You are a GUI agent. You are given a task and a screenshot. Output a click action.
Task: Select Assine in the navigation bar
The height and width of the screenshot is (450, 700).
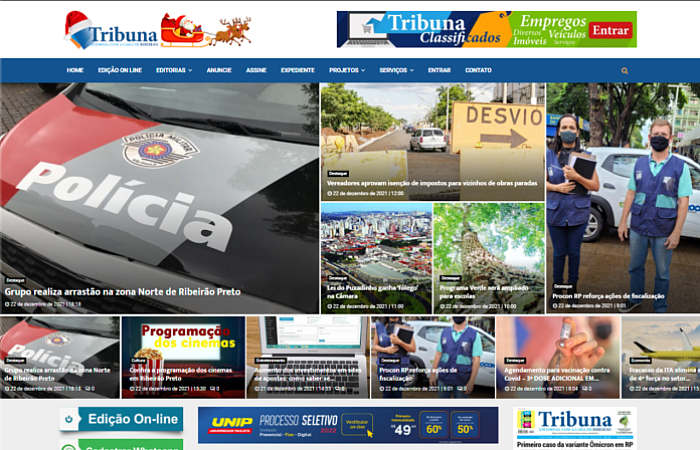click(x=256, y=71)
